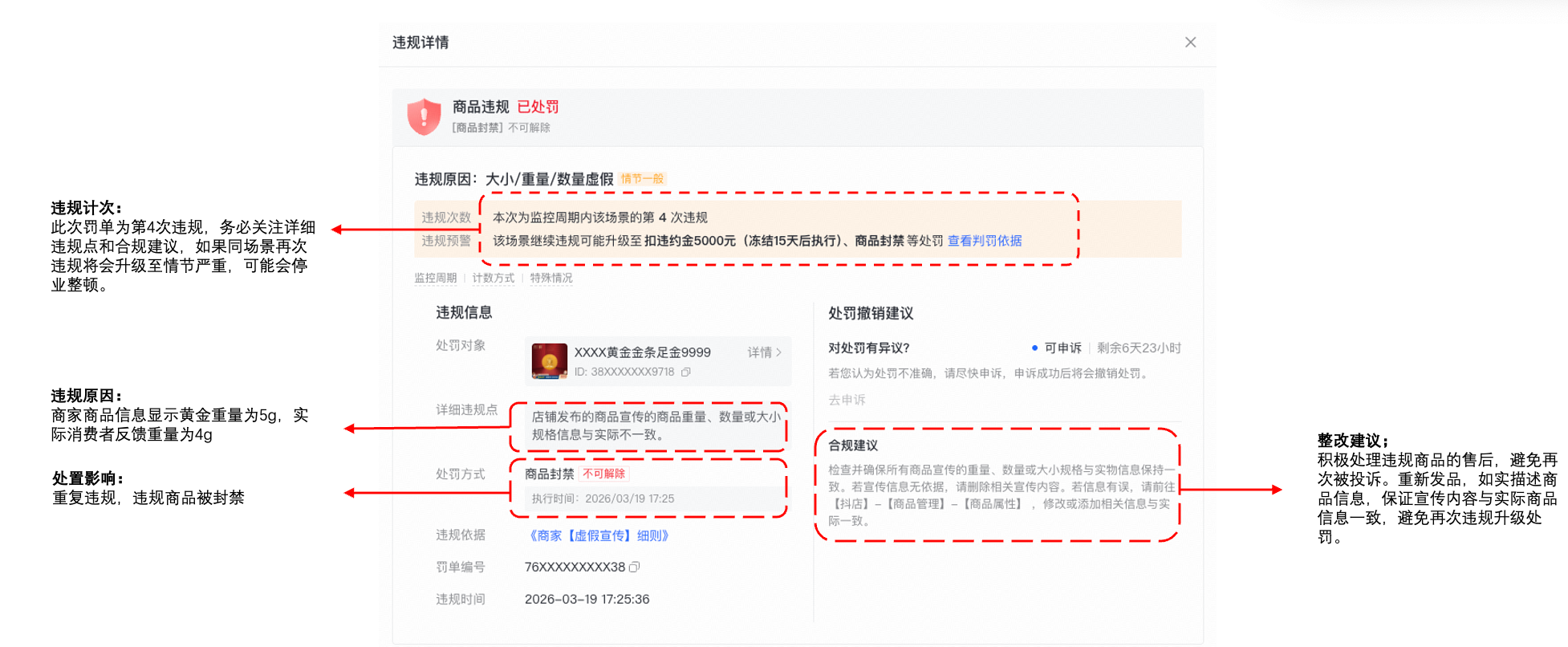Click the 违规预警 row label
The image size is (1568, 647).
(x=446, y=241)
